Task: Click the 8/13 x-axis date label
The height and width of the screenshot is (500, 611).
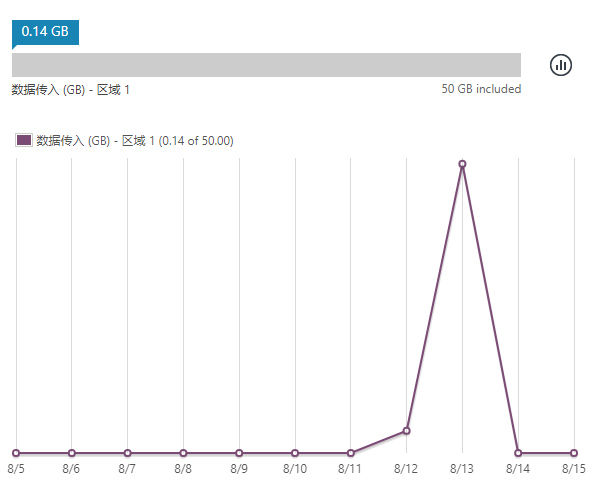Action: pyautogui.click(x=462, y=469)
